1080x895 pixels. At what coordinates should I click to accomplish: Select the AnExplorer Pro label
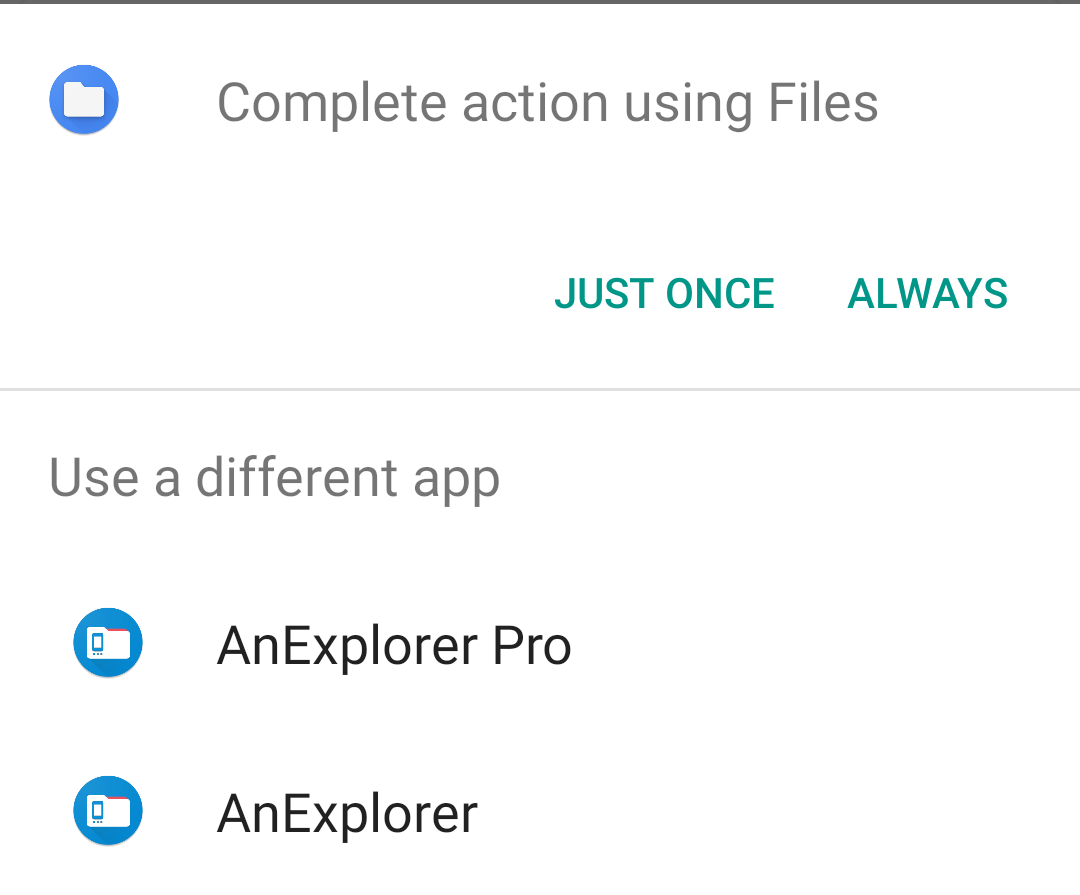pos(394,645)
